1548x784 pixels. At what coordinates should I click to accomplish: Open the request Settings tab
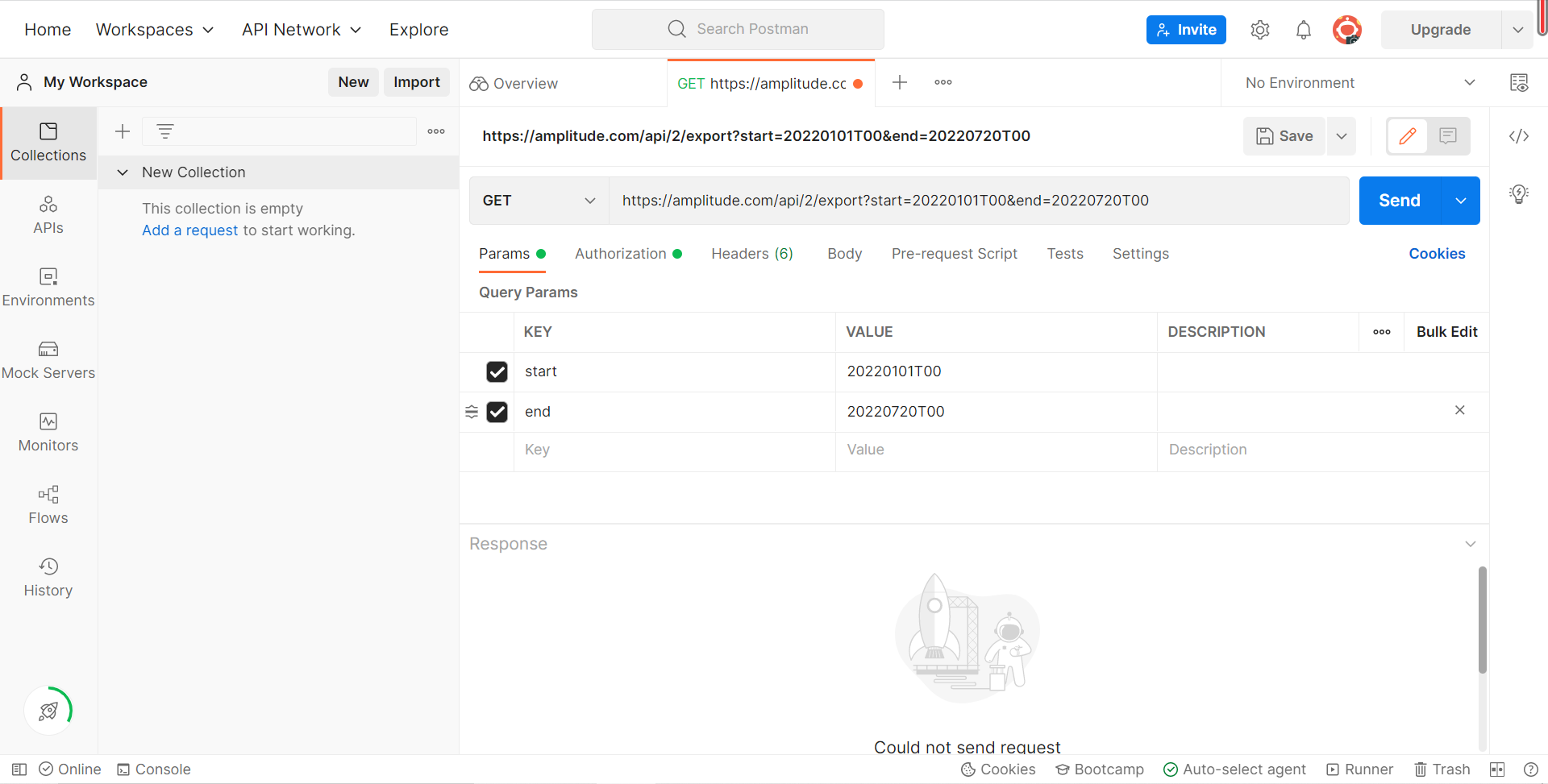pos(1141,254)
